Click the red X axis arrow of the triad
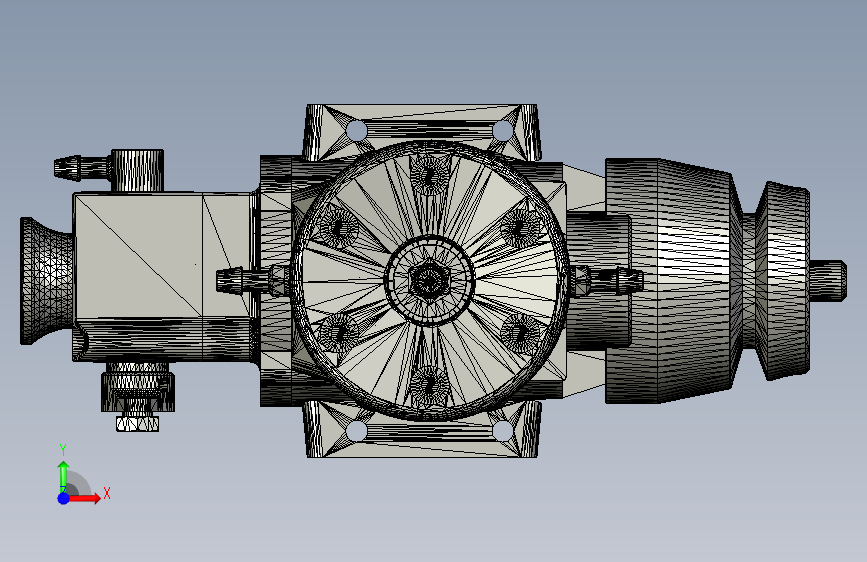The height and width of the screenshot is (562, 867). 84,498
